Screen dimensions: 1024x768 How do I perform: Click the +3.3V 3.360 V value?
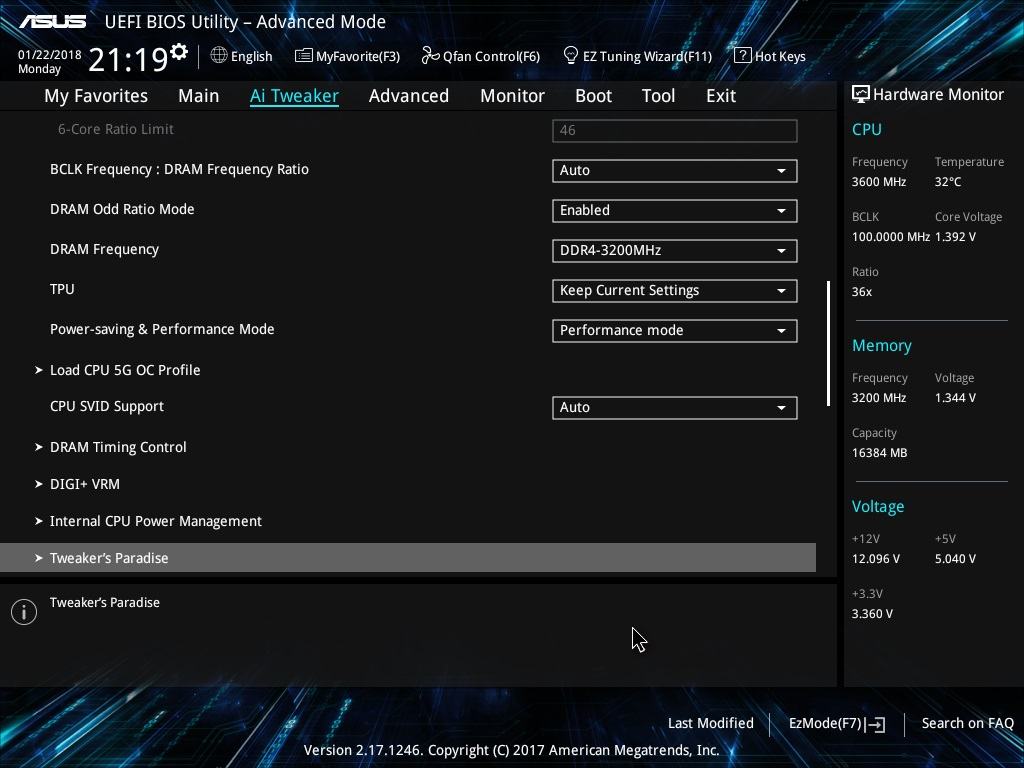click(872, 614)
